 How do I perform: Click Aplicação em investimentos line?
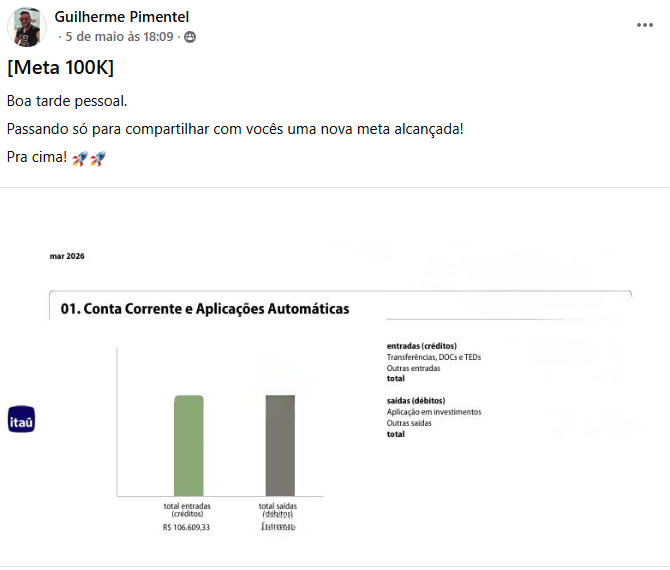point(434,412)
